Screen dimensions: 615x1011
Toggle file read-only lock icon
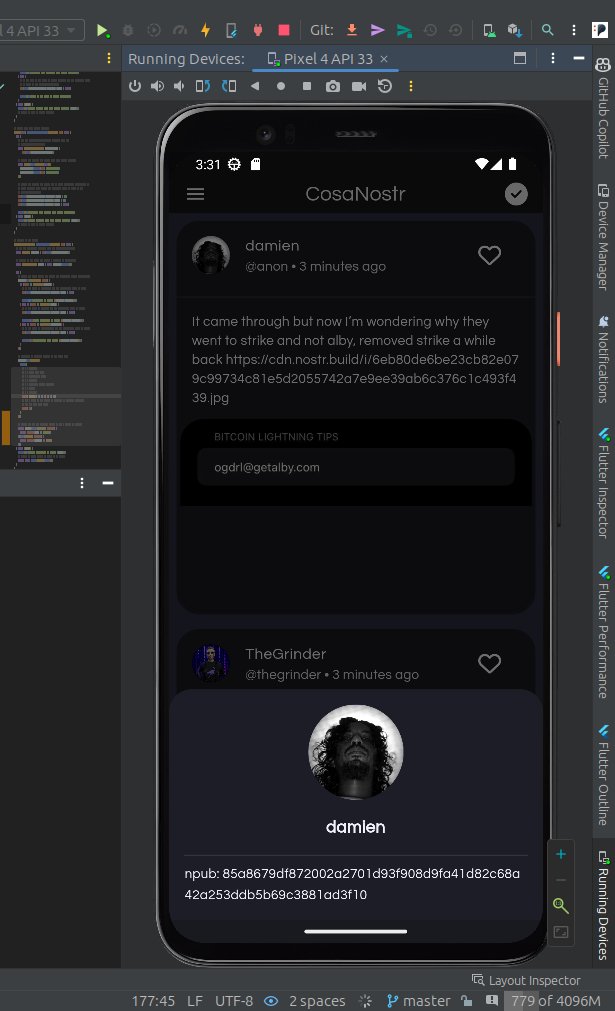467,1001
